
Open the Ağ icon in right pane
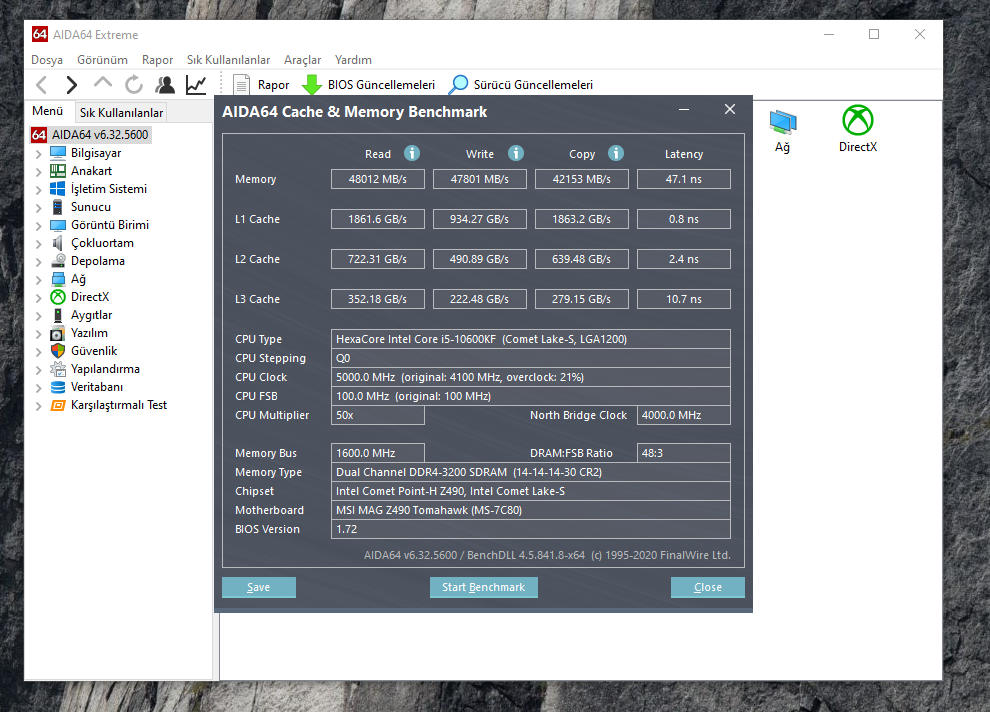783,131
